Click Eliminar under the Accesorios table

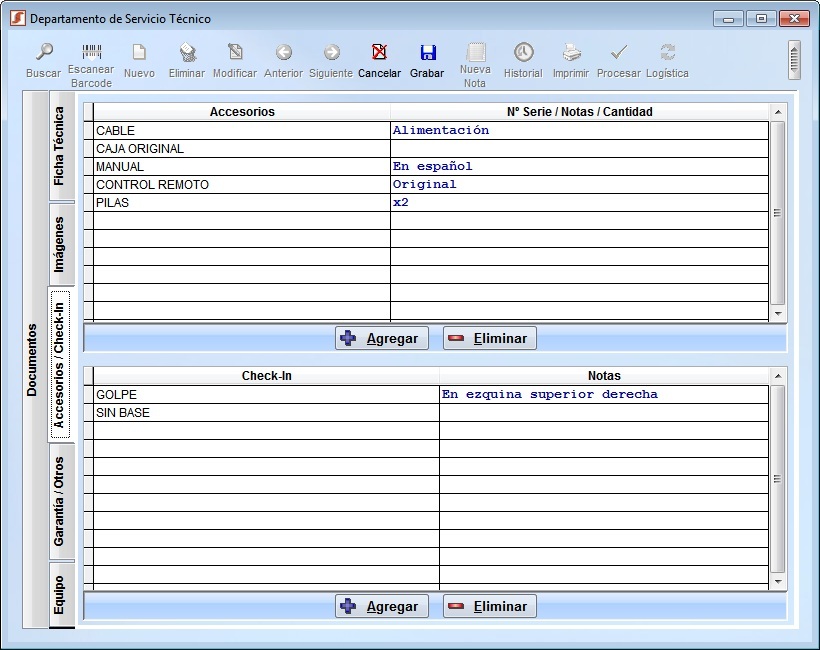pos(489,338)
